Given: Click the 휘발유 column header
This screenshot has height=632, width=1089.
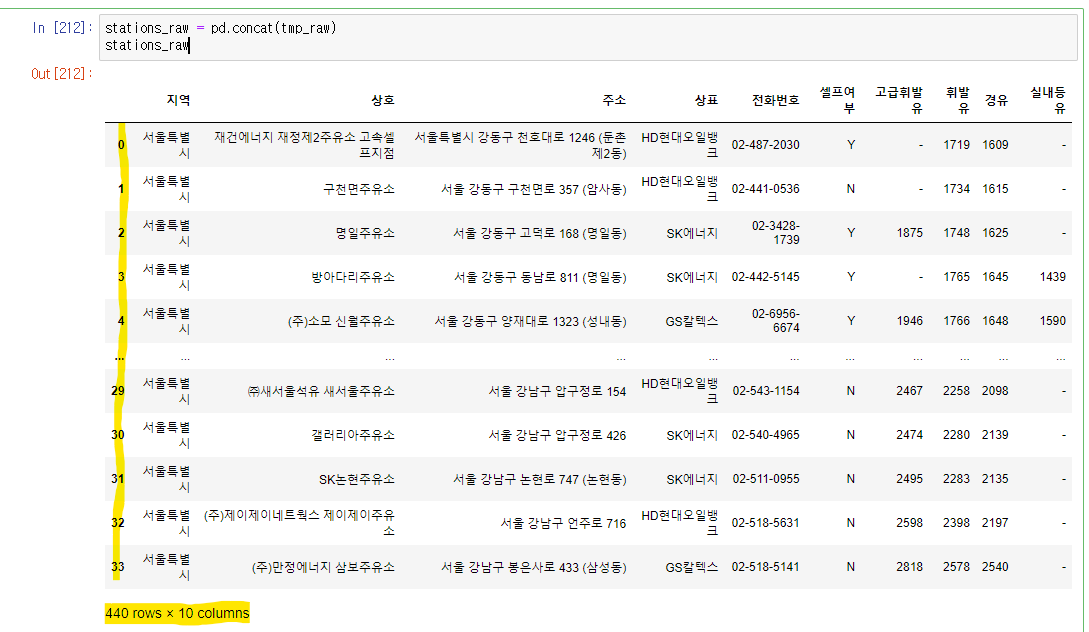Looking at the screenshot, I should point(958,100).
